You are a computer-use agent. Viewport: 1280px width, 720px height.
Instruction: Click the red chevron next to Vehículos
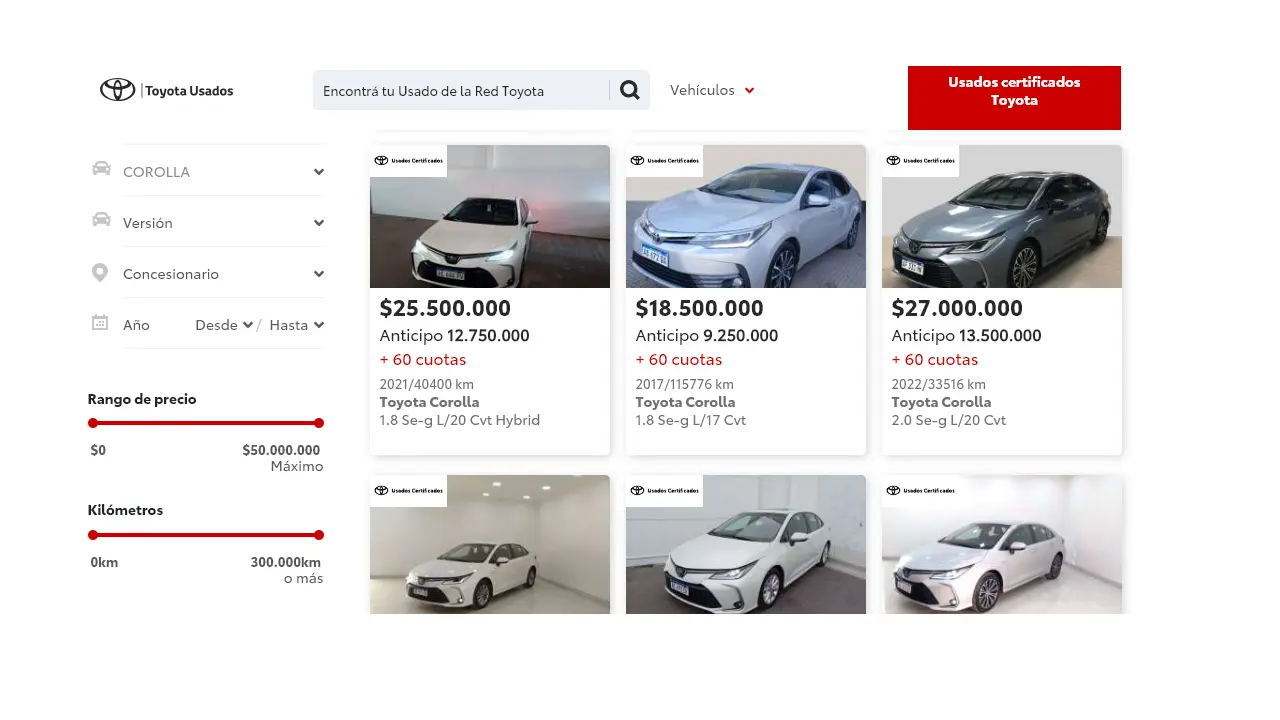[750, 91]
